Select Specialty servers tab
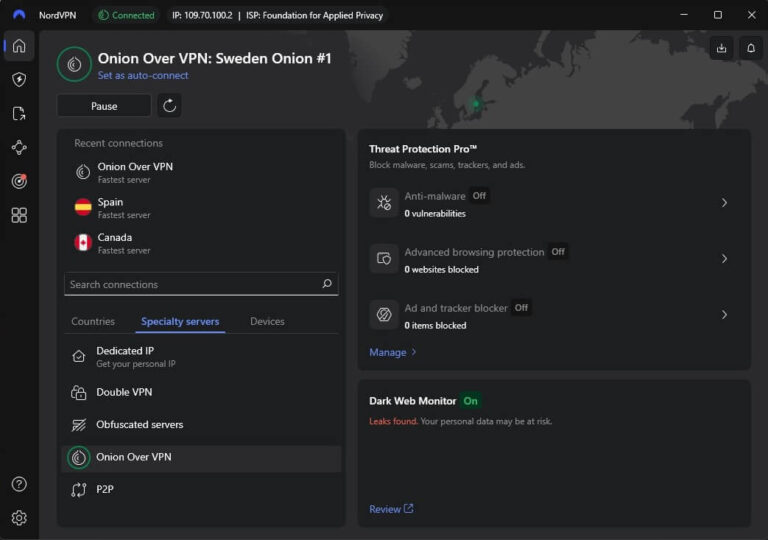Image resolution: width=768 pixels, height=540 pixels. tap(180, 321)
